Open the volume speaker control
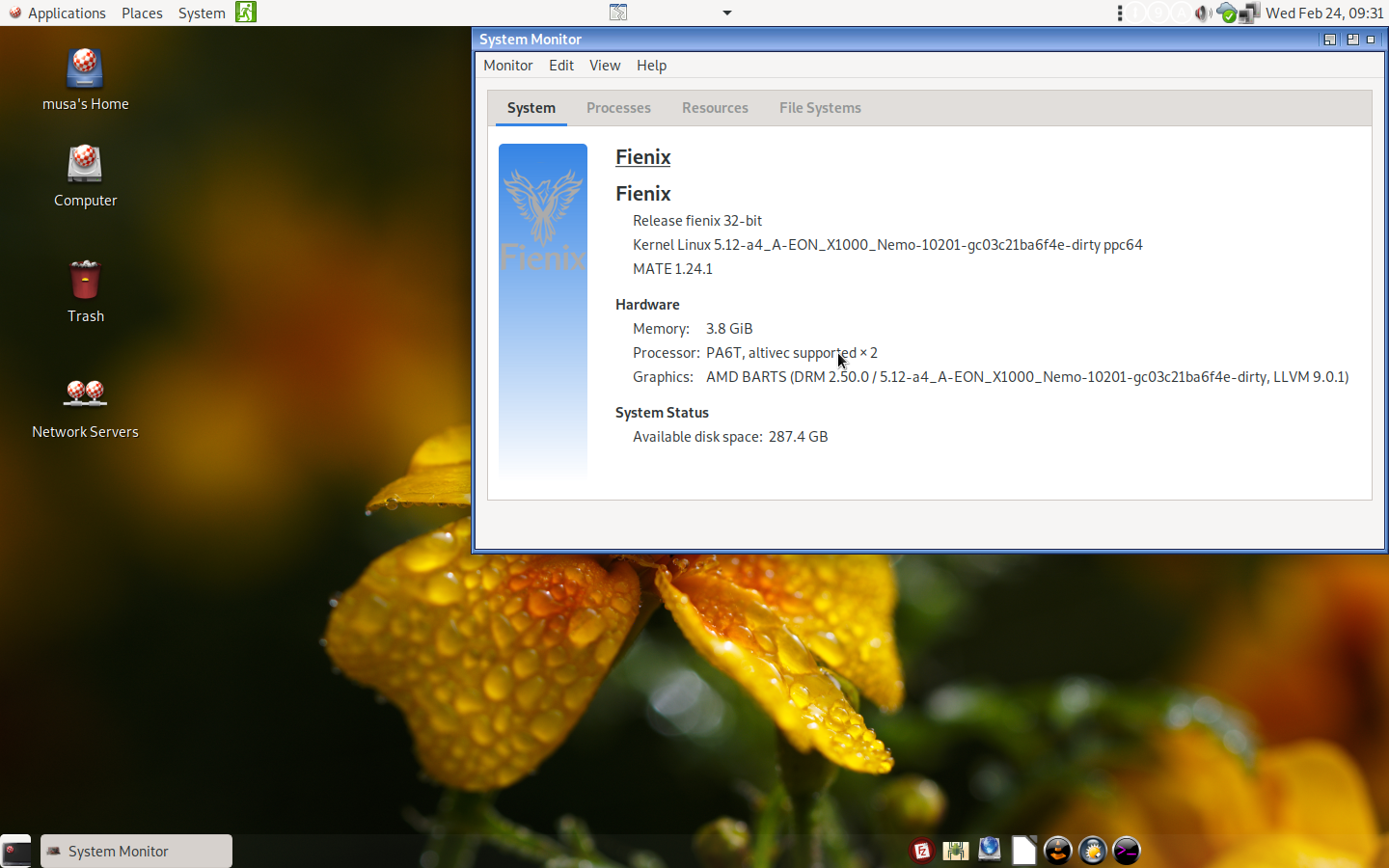1389x868 pixels. click(1203, 13)
